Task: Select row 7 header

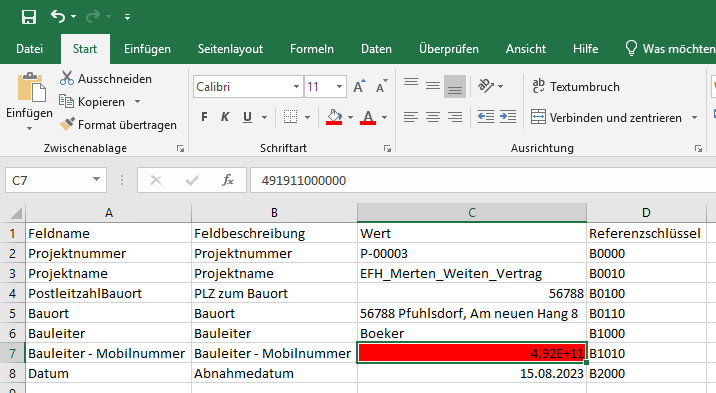Action: 12,353
